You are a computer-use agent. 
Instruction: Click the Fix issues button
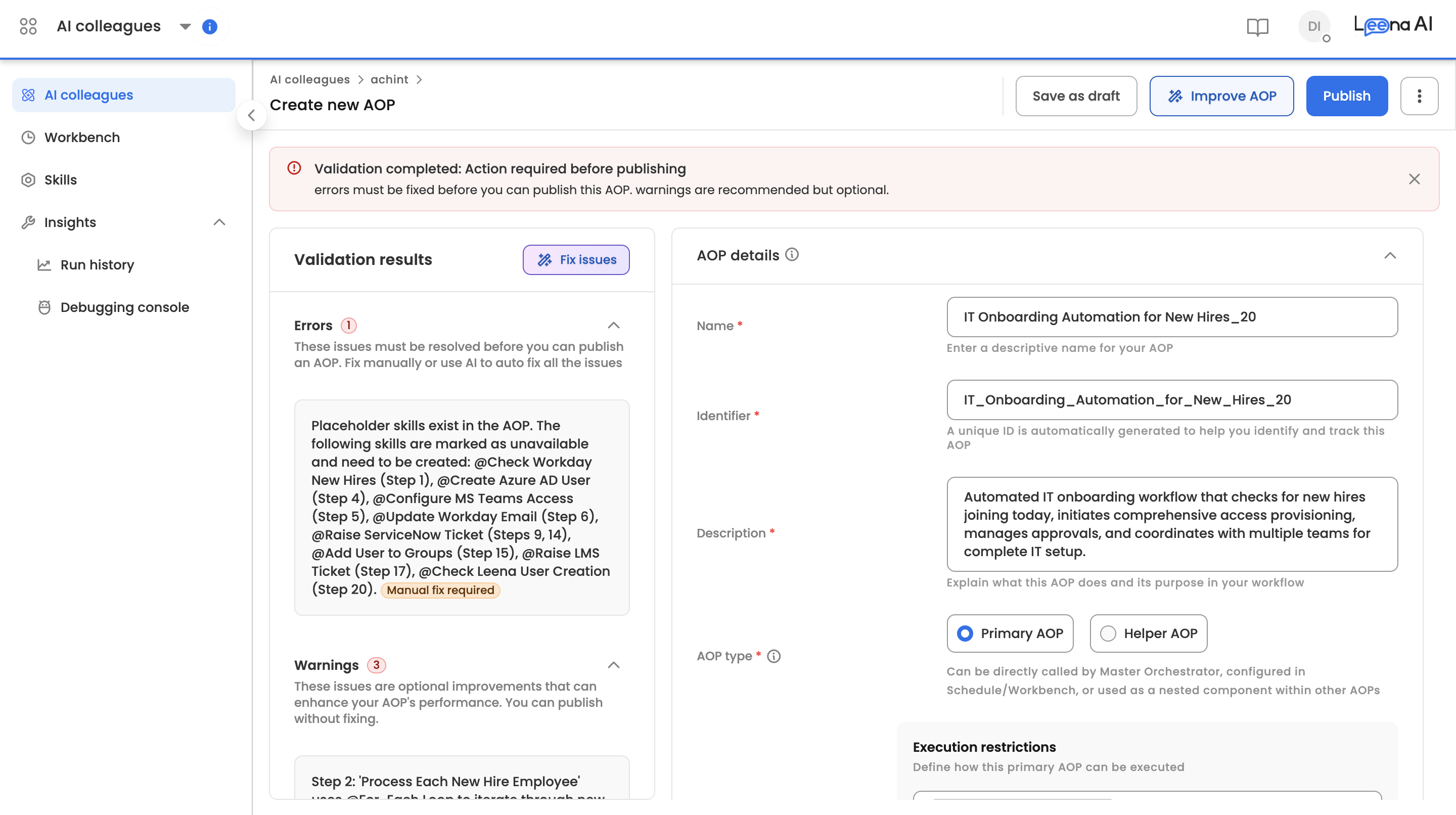tap(576, 259)
